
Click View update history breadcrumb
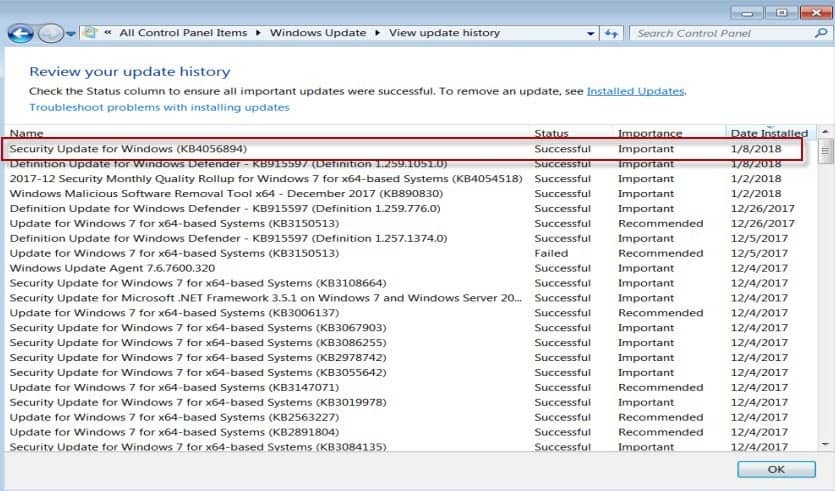click(444, 33)
